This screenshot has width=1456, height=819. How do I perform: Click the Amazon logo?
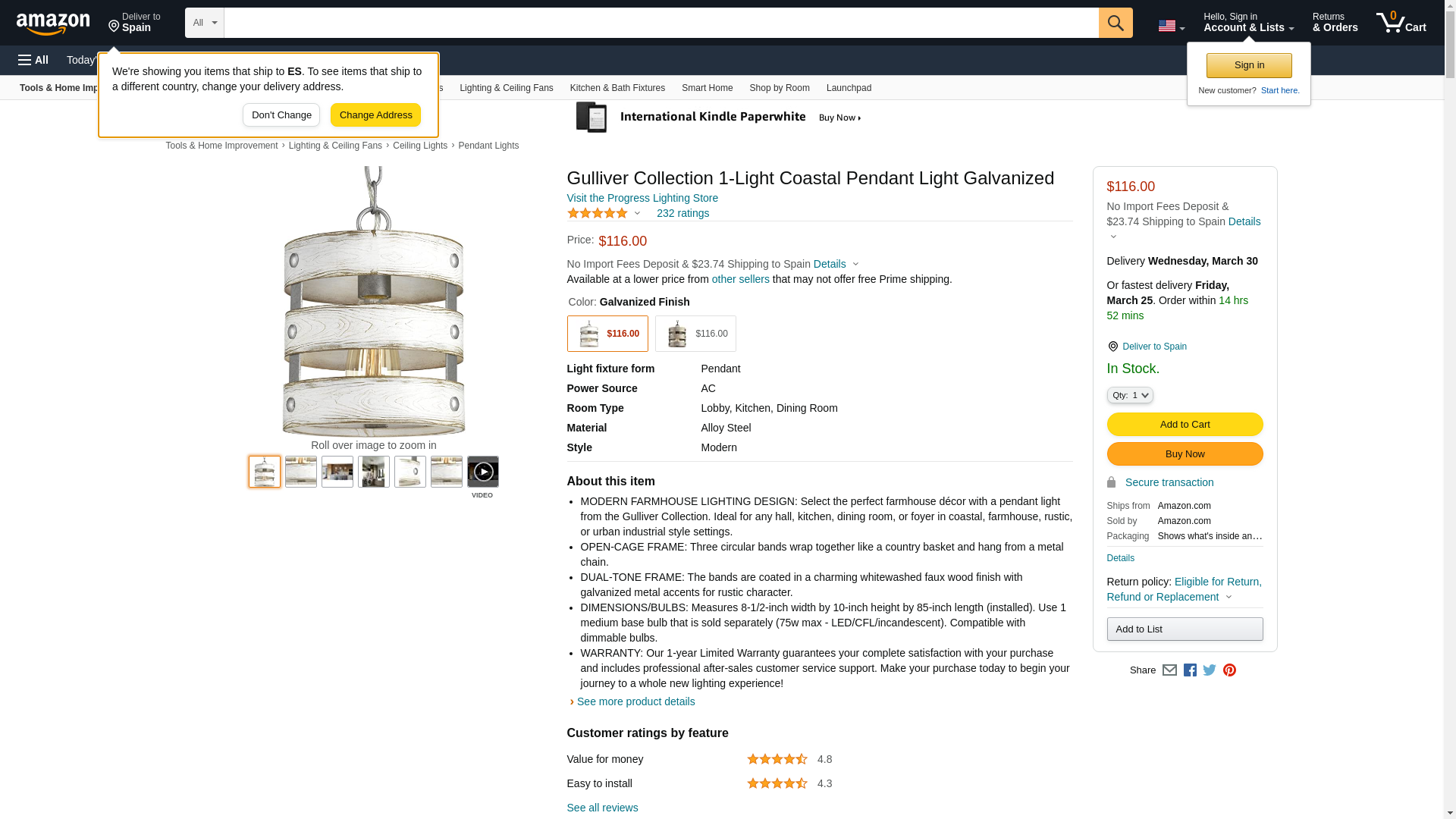[x=53, y=24]
